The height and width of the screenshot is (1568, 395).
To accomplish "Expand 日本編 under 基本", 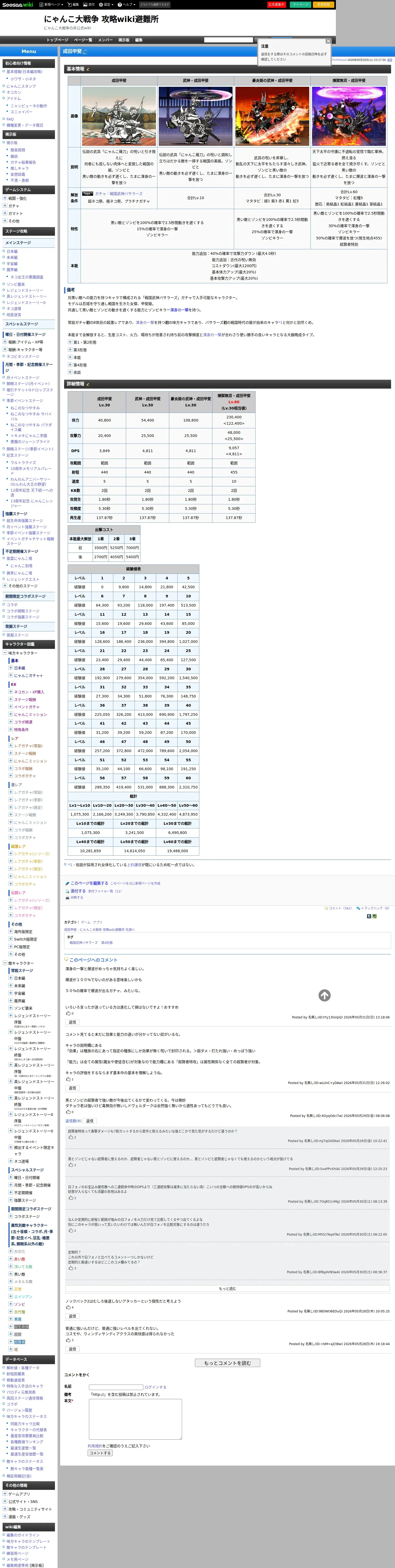I will (10, 668).
